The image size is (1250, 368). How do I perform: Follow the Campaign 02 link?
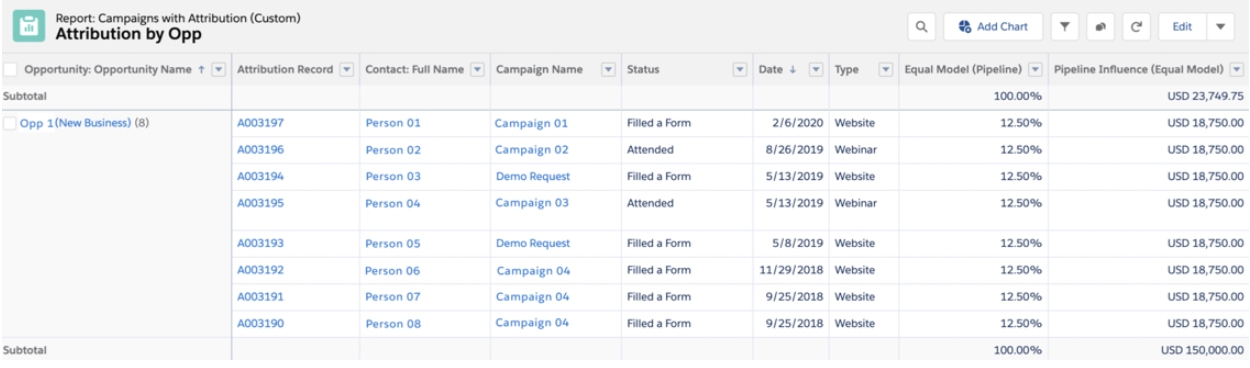pos(532,150)
